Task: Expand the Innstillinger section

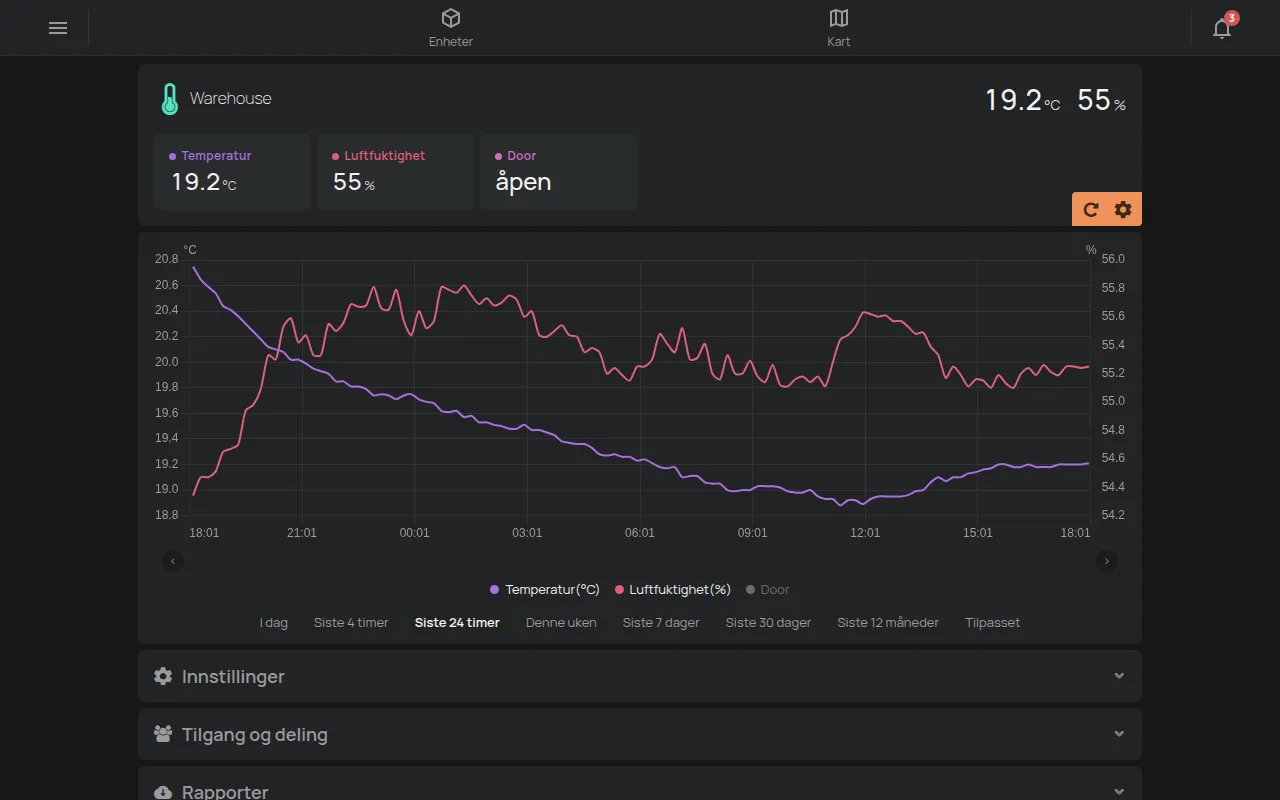Action: [640, 677]
